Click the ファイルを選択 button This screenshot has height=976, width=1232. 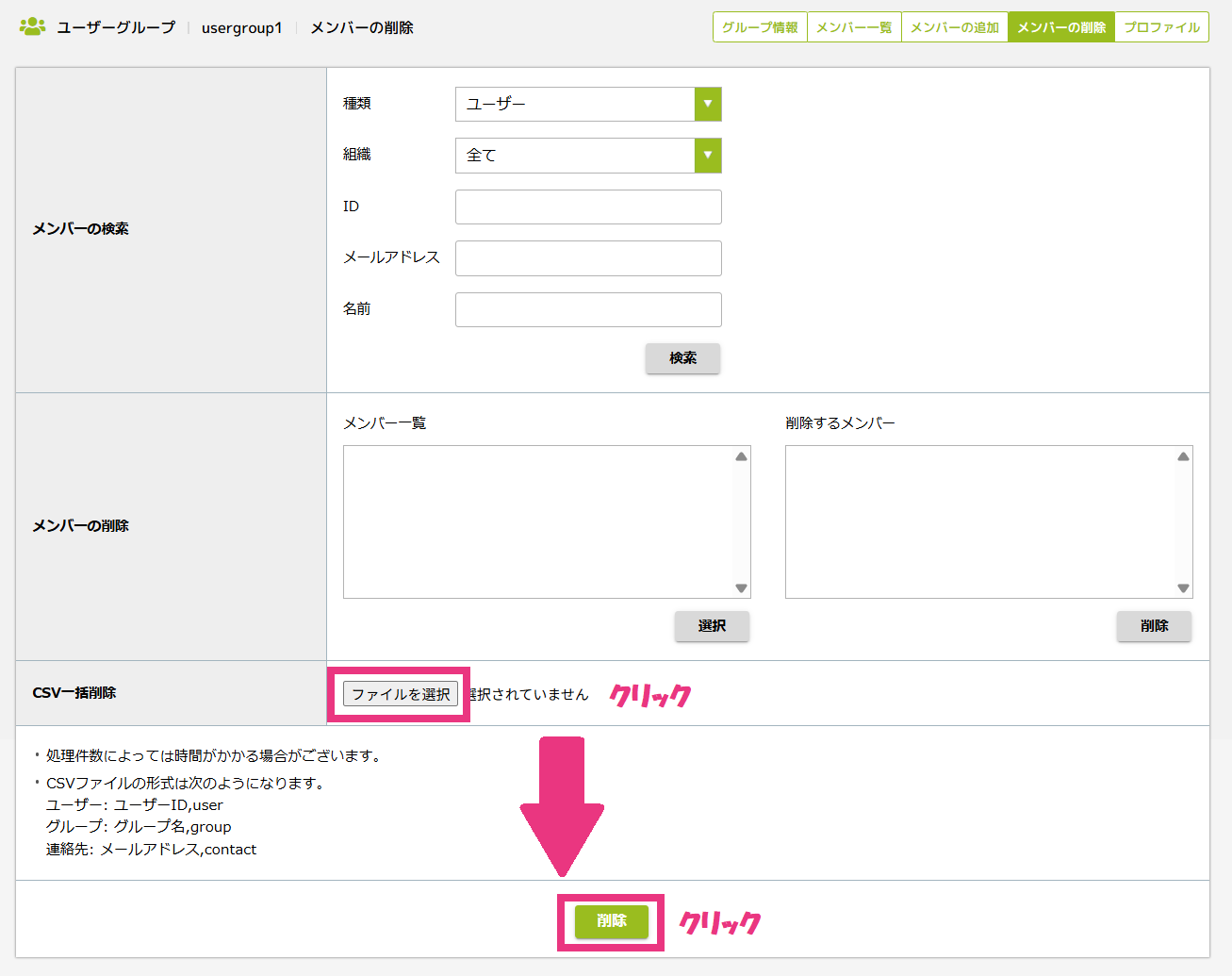click(401, 694)
